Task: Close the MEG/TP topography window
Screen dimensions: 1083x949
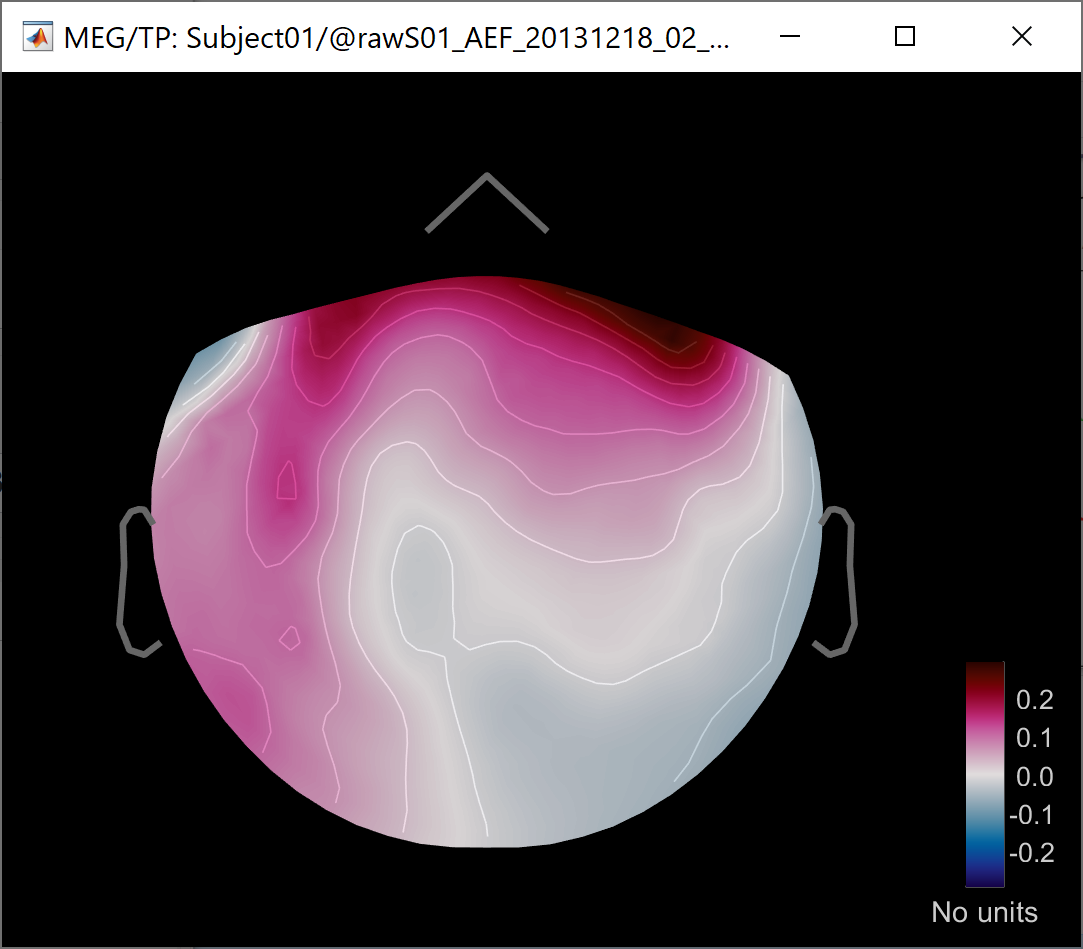Action: click(1021, 37)
